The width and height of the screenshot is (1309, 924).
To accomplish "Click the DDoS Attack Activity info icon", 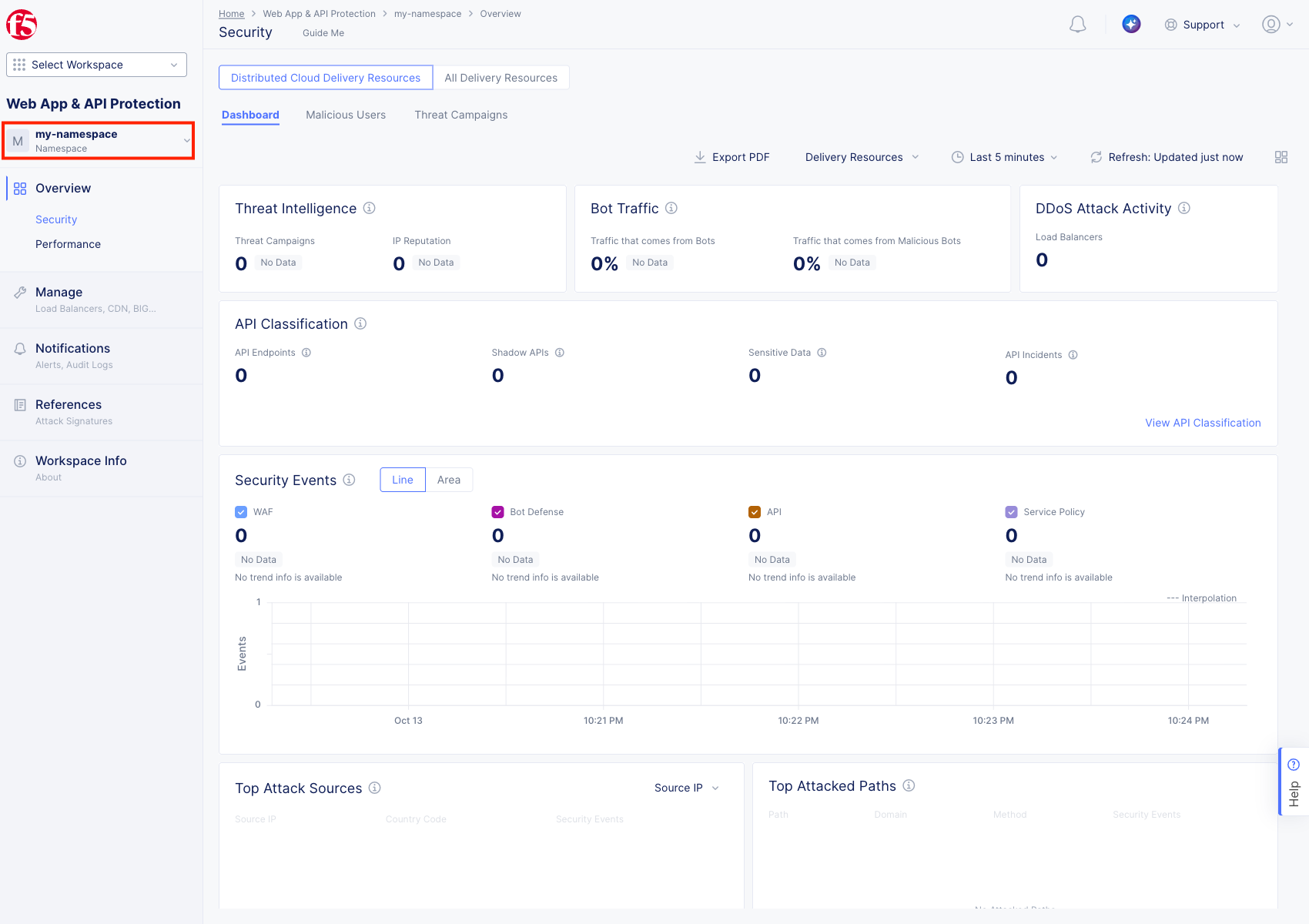I will (1184, 208).
